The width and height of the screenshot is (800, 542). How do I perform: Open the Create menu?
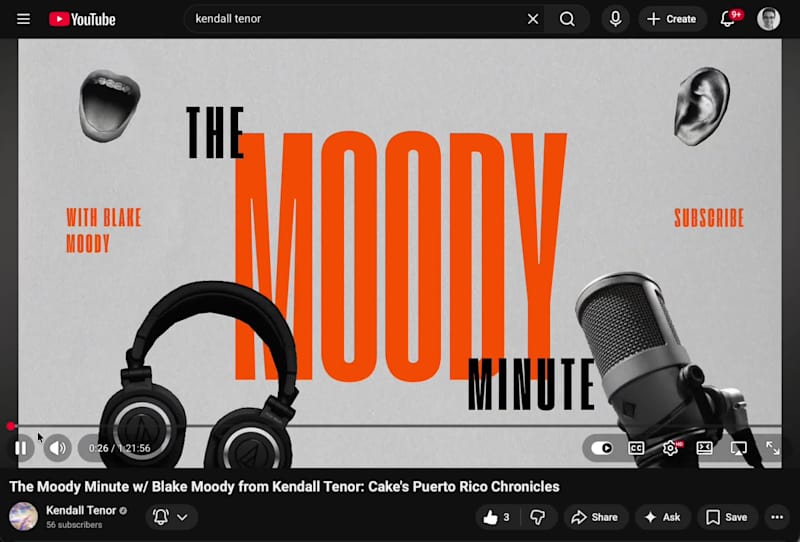pyautogui.click(x=672, y=19)
